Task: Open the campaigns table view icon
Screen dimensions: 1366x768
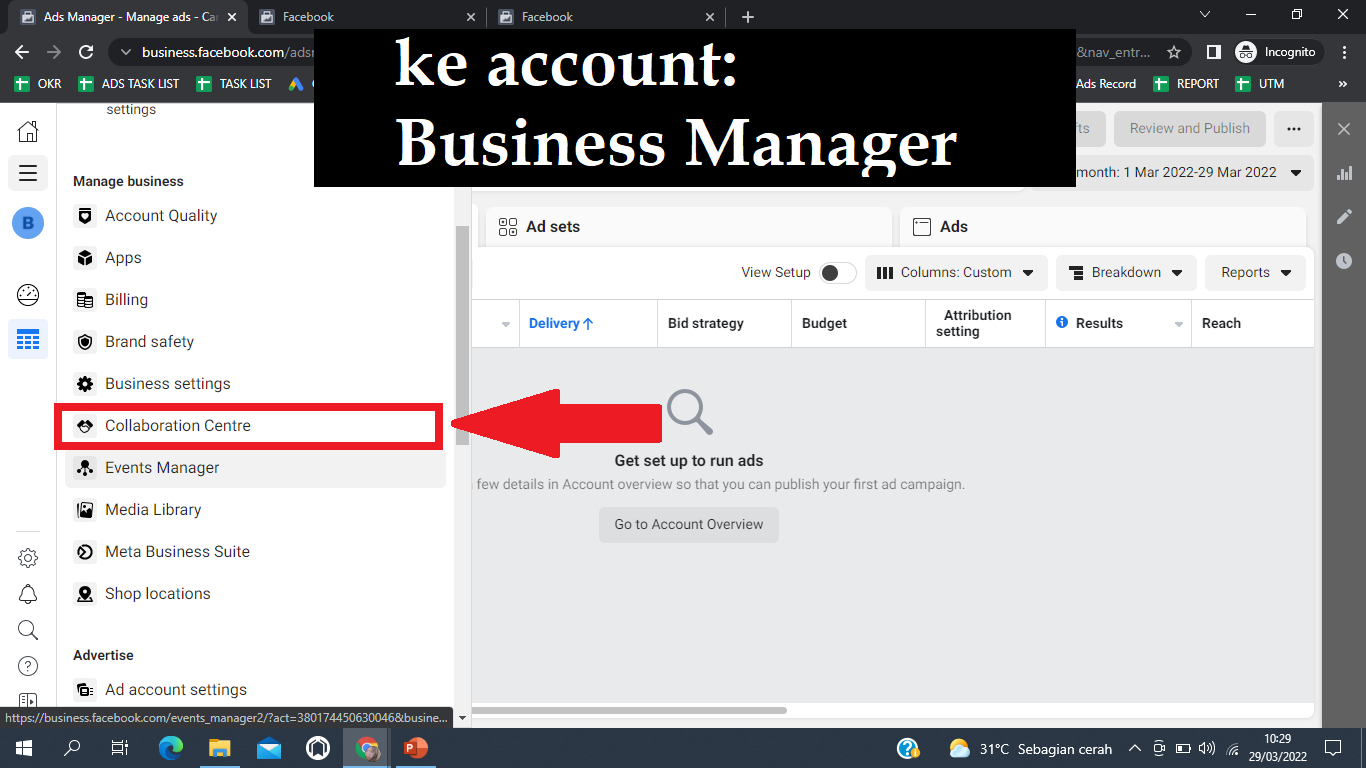Action: click(27, 339)
